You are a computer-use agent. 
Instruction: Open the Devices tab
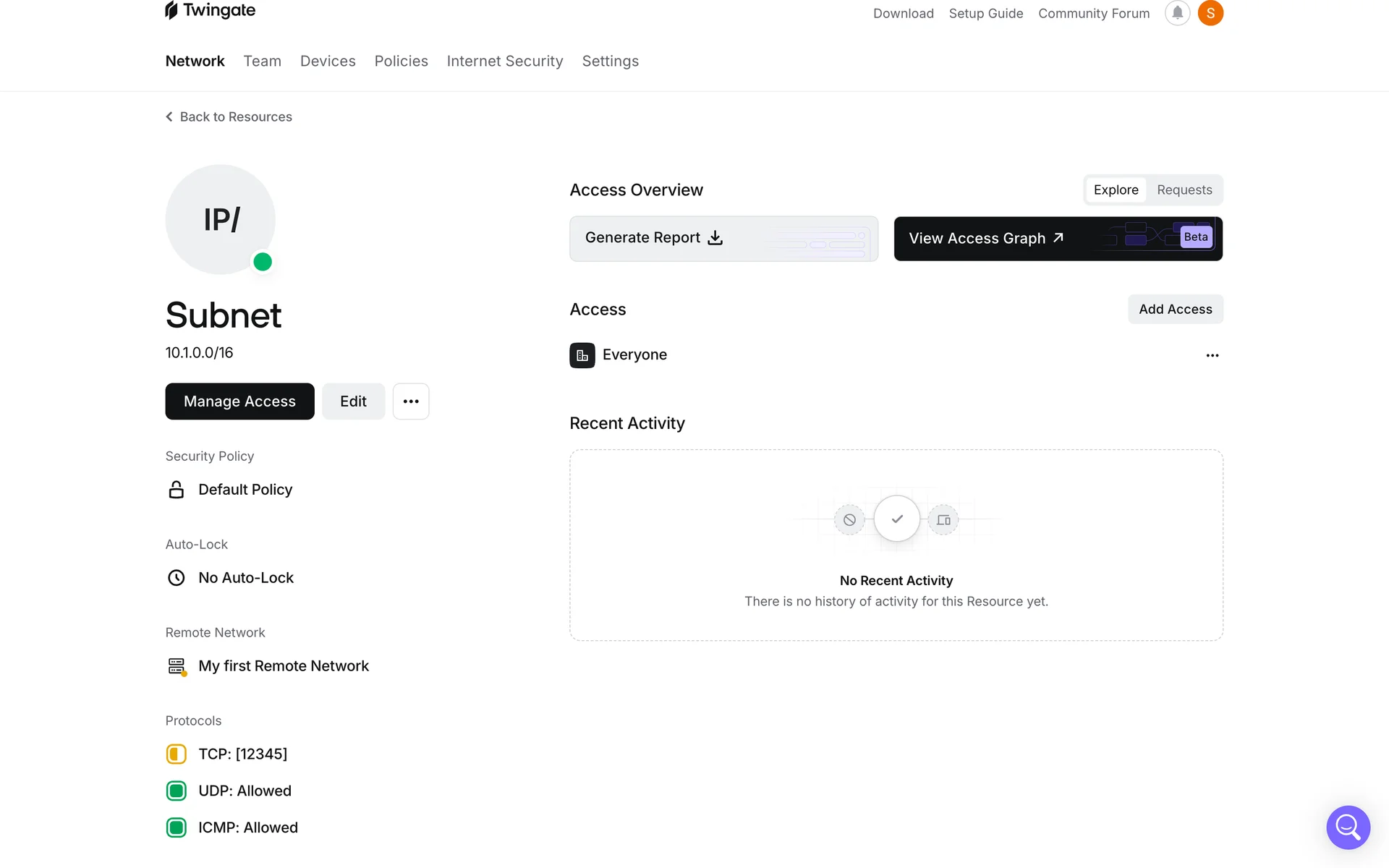(x=328, y=61)
